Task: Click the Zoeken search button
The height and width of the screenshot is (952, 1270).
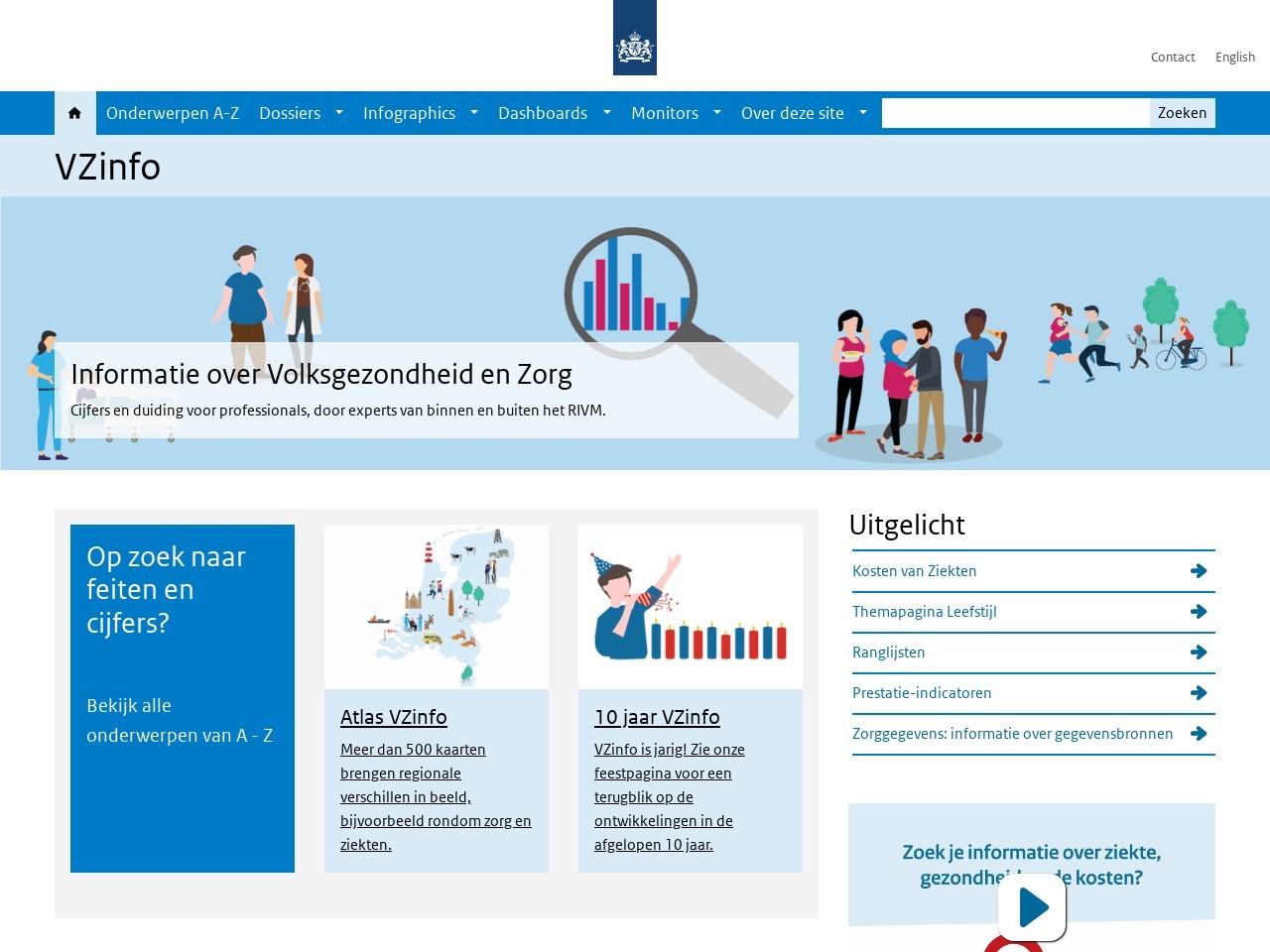Action: click(1183, 113)
